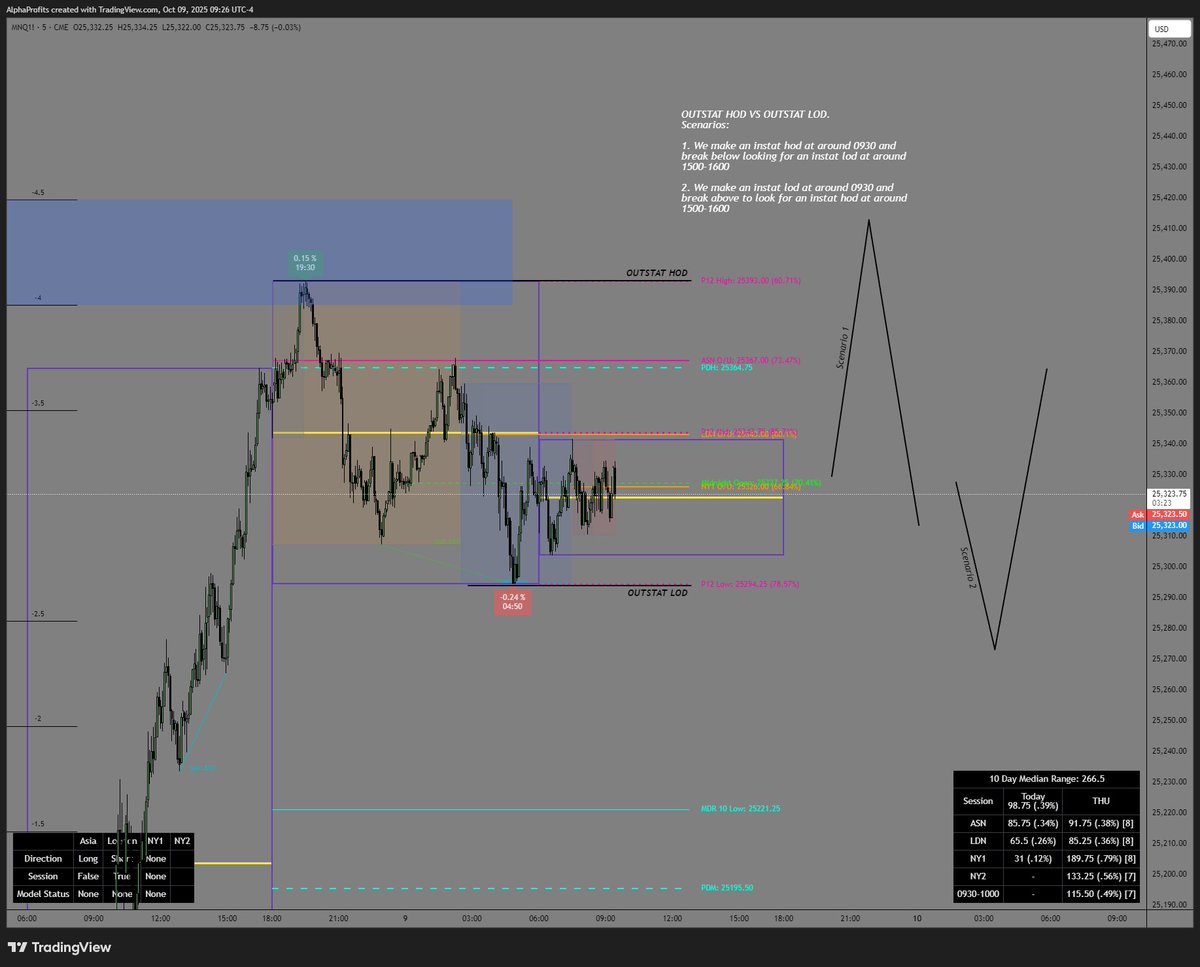
Task: Click the Today 98.75 (.39%) column header
Action: pos(1032,800)
